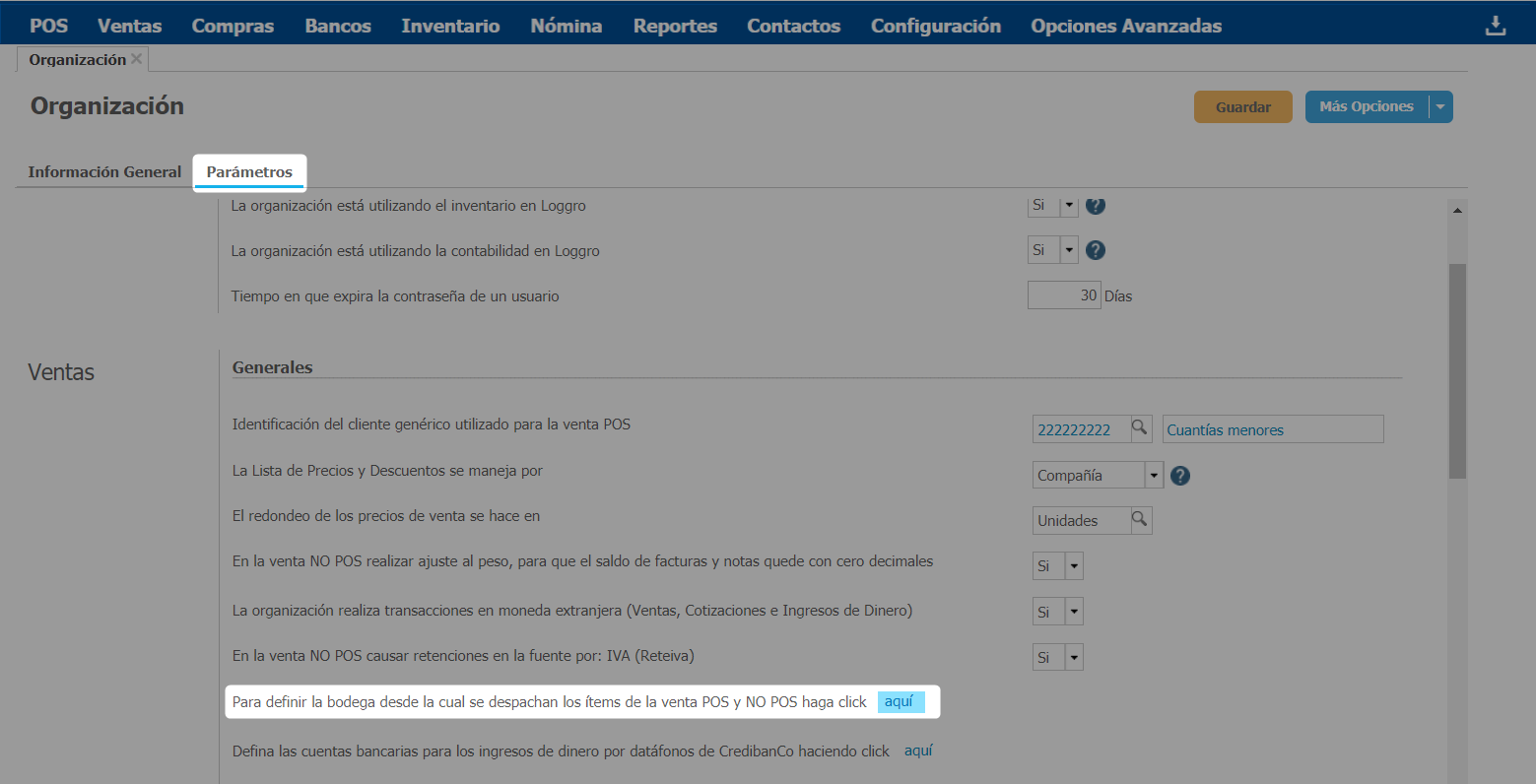Click the password expiry days field
The height and width of the screenshot is (784, 1536).
(x=1063, y=295)
